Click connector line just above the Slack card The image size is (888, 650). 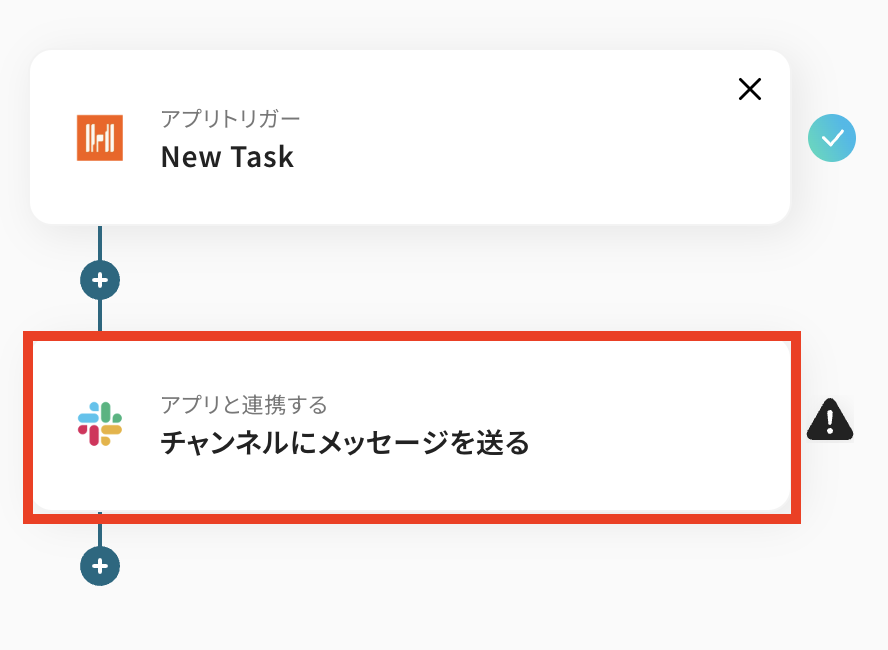100,318
